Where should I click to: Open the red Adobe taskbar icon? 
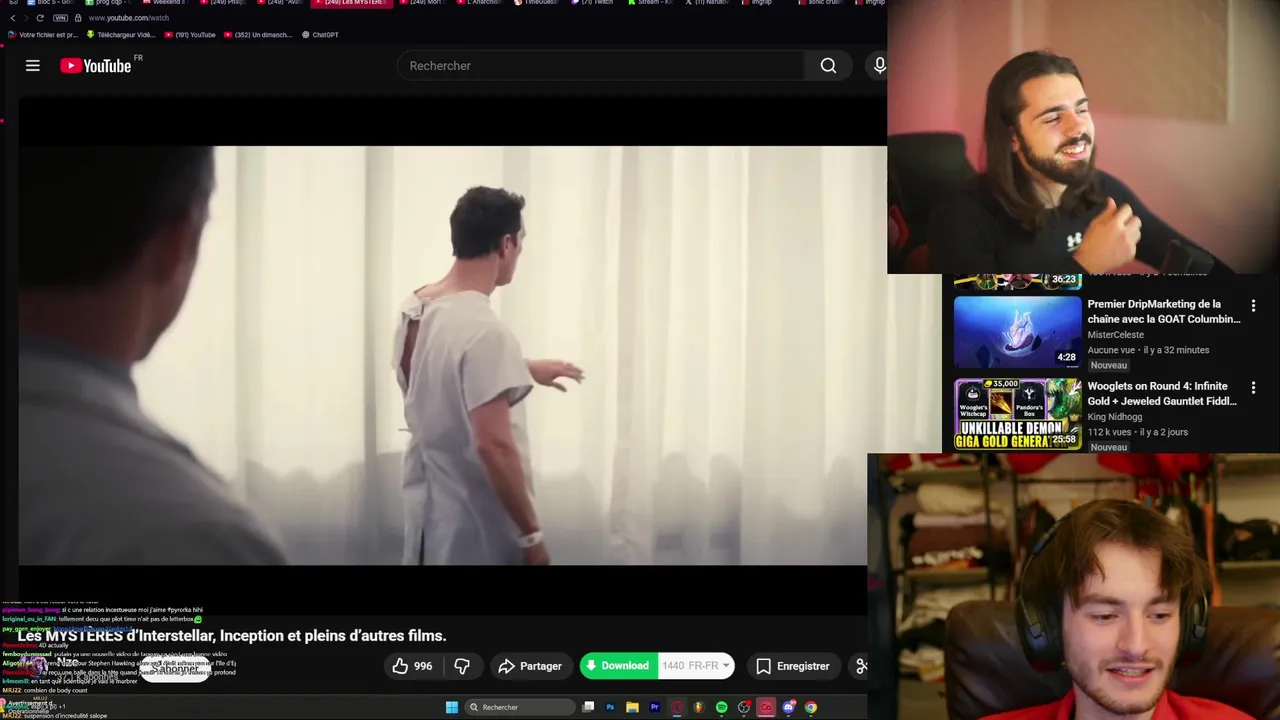766,707
